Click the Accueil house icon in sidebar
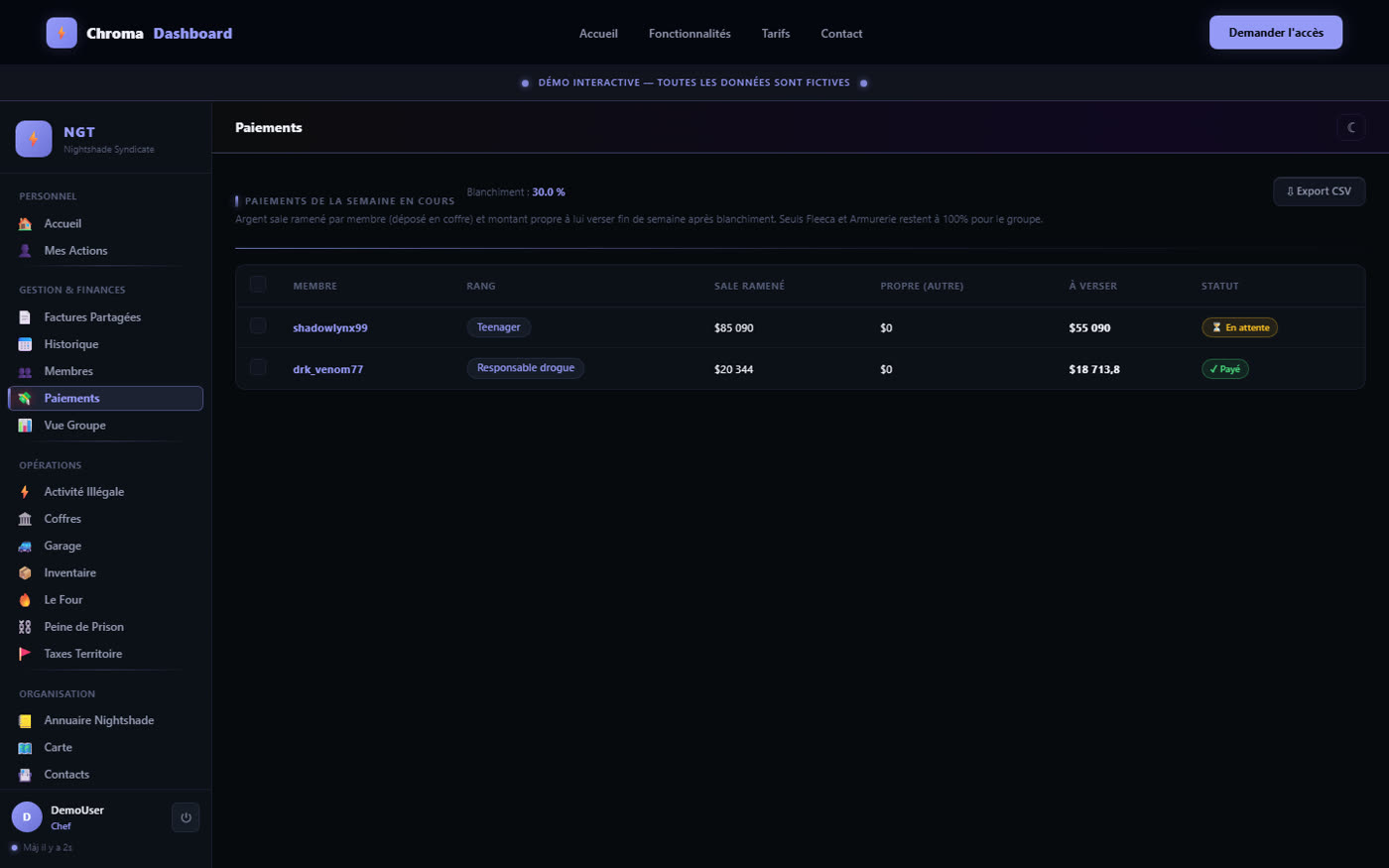Screen dimensions: 1389x868 (25, 224)
